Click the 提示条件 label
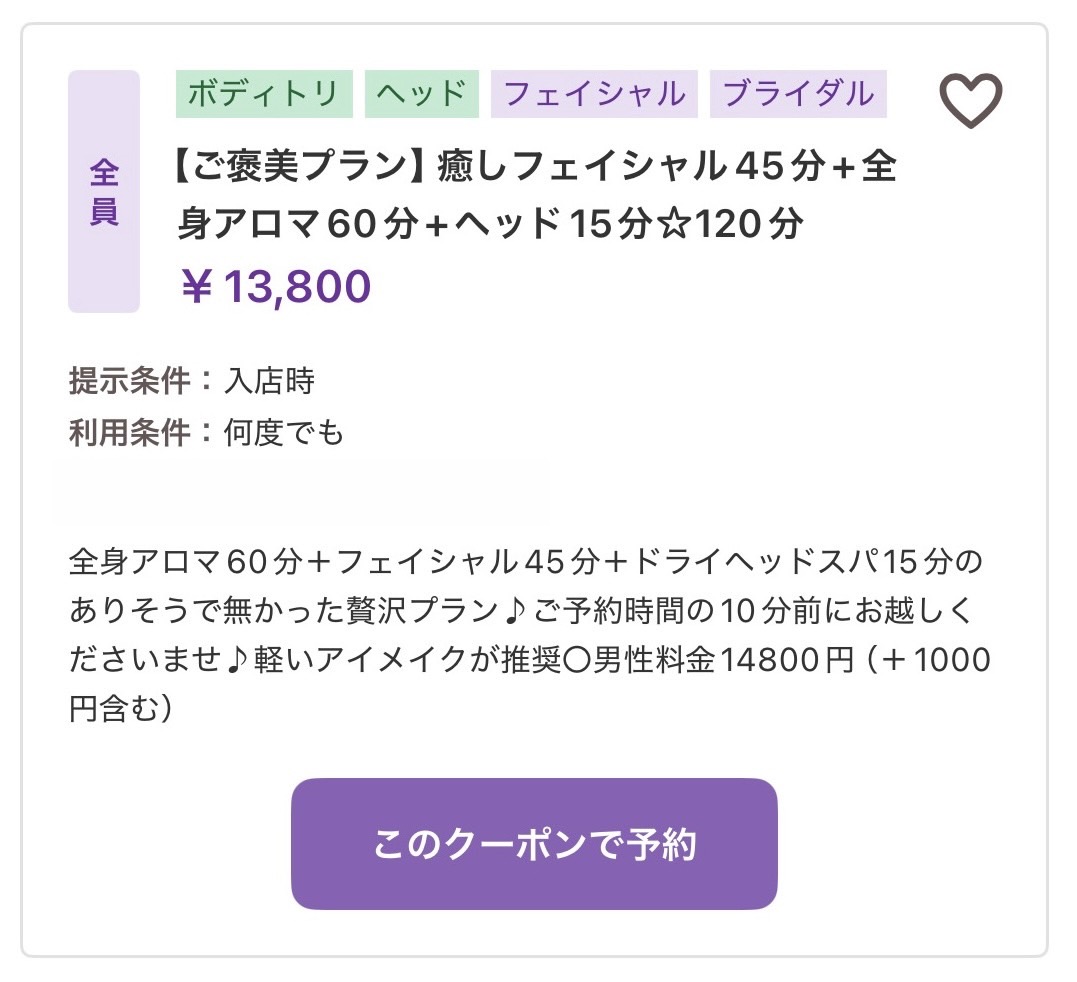The width and height of the screenshot is (1077, 982). click(129, 381)
